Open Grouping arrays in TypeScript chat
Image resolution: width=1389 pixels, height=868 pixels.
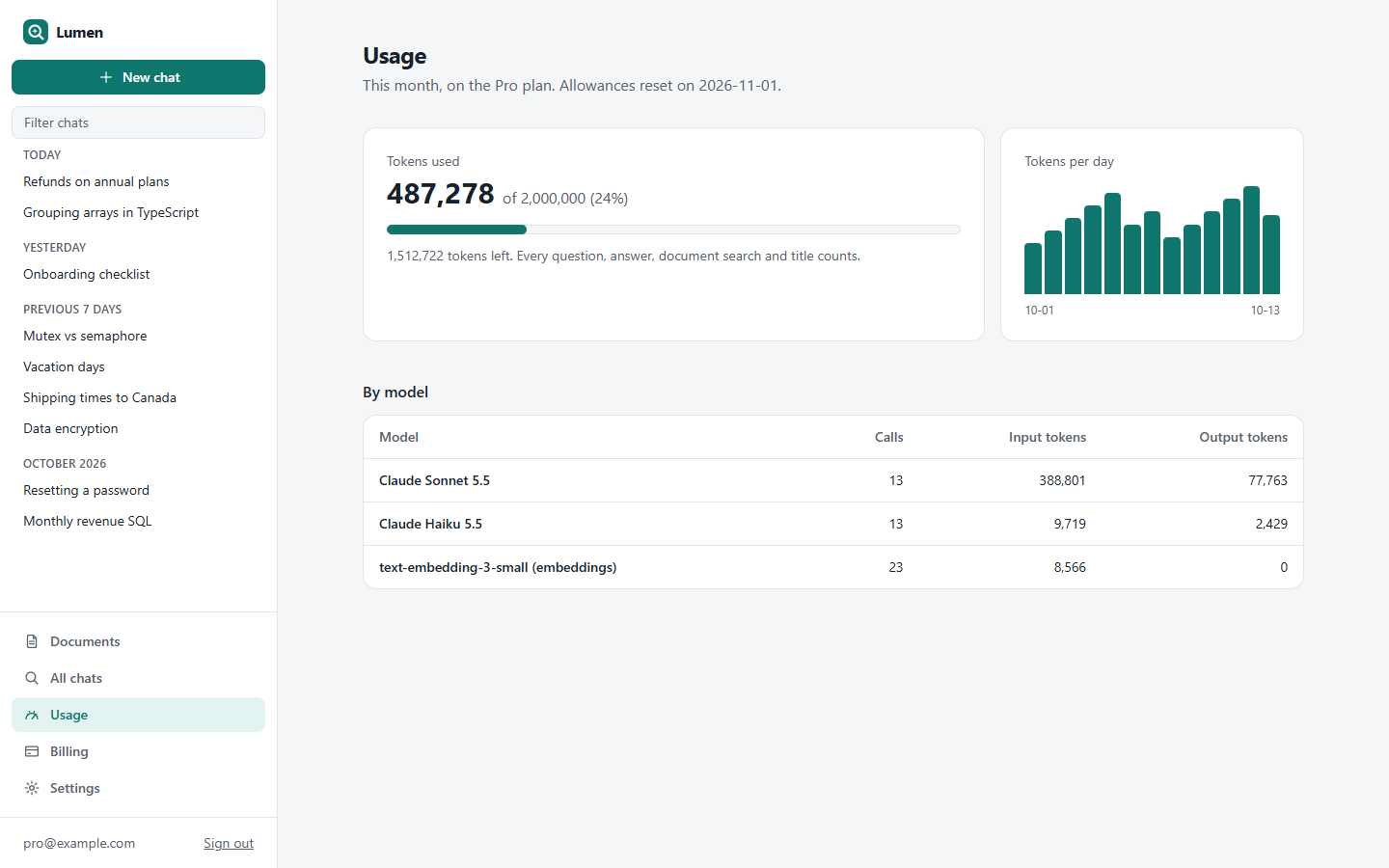click(138, 212)
